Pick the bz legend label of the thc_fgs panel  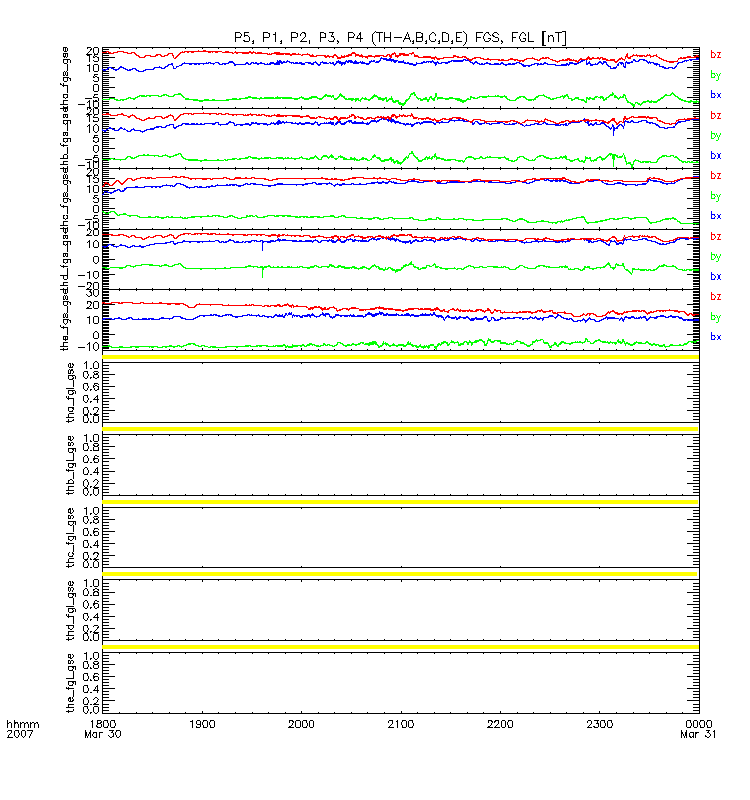point(715,176)
